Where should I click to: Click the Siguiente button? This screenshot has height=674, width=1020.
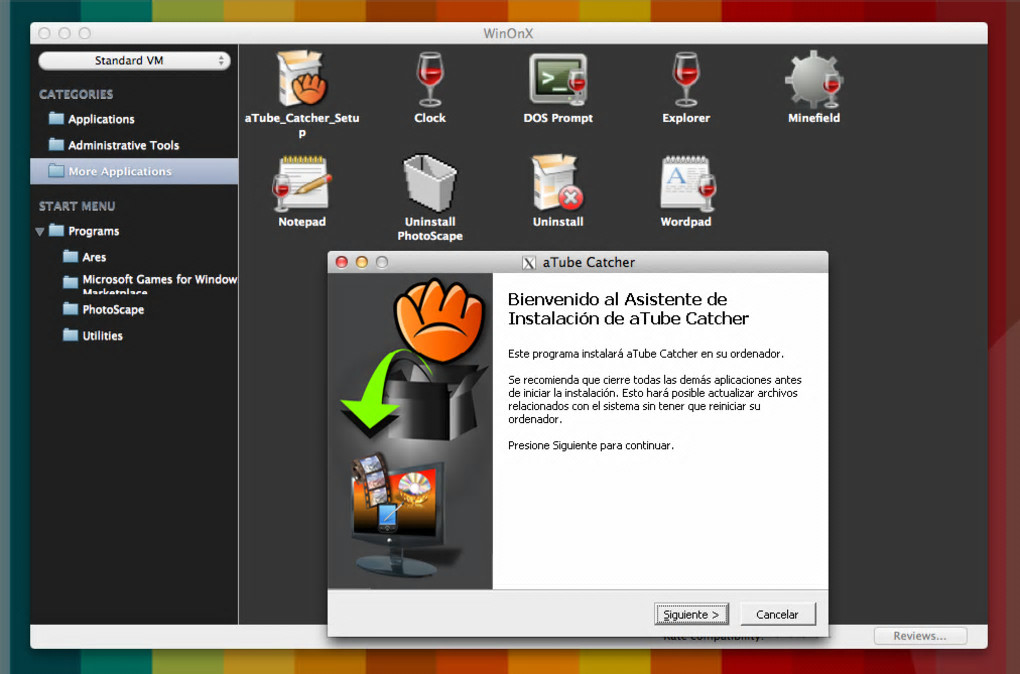(691, 614)
